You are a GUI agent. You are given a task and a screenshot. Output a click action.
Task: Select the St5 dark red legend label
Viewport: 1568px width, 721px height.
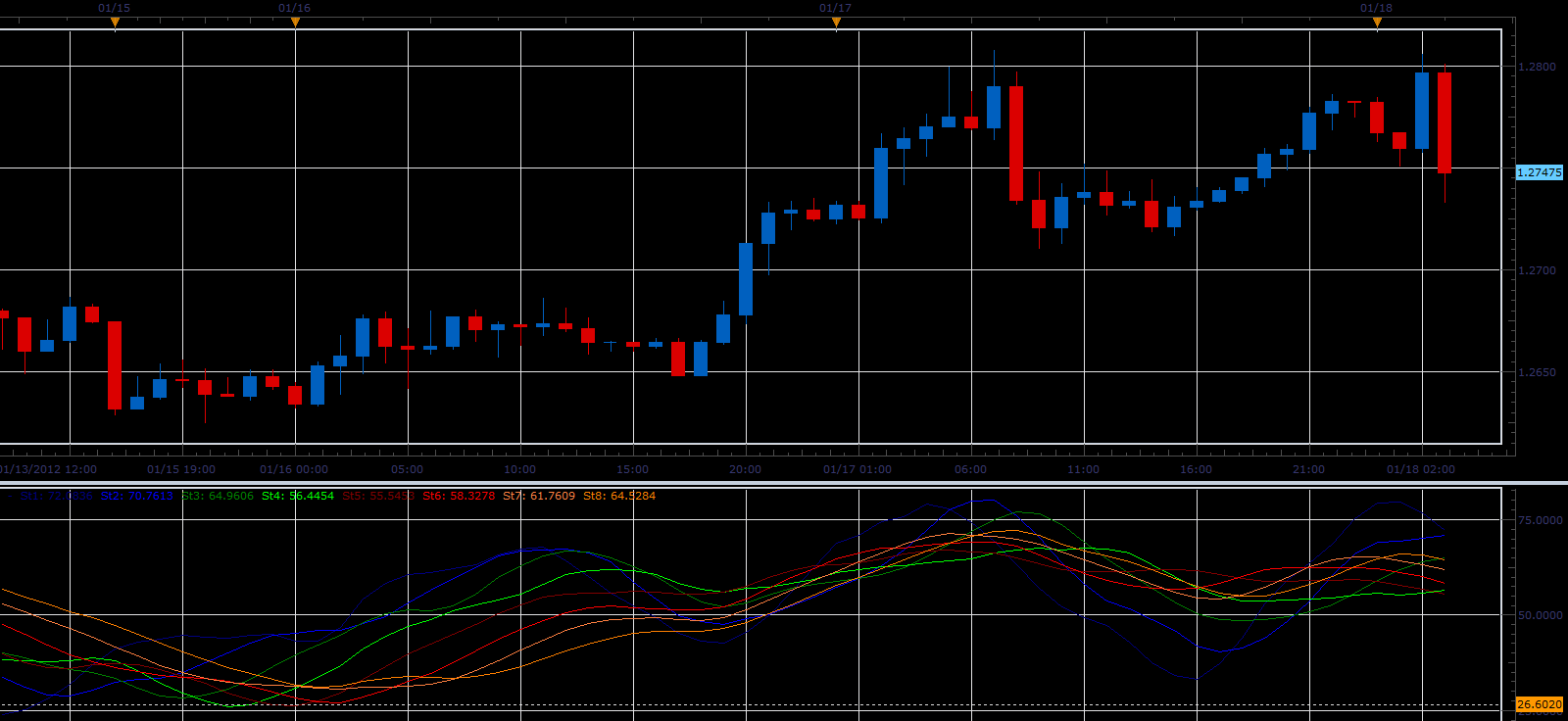378,496
